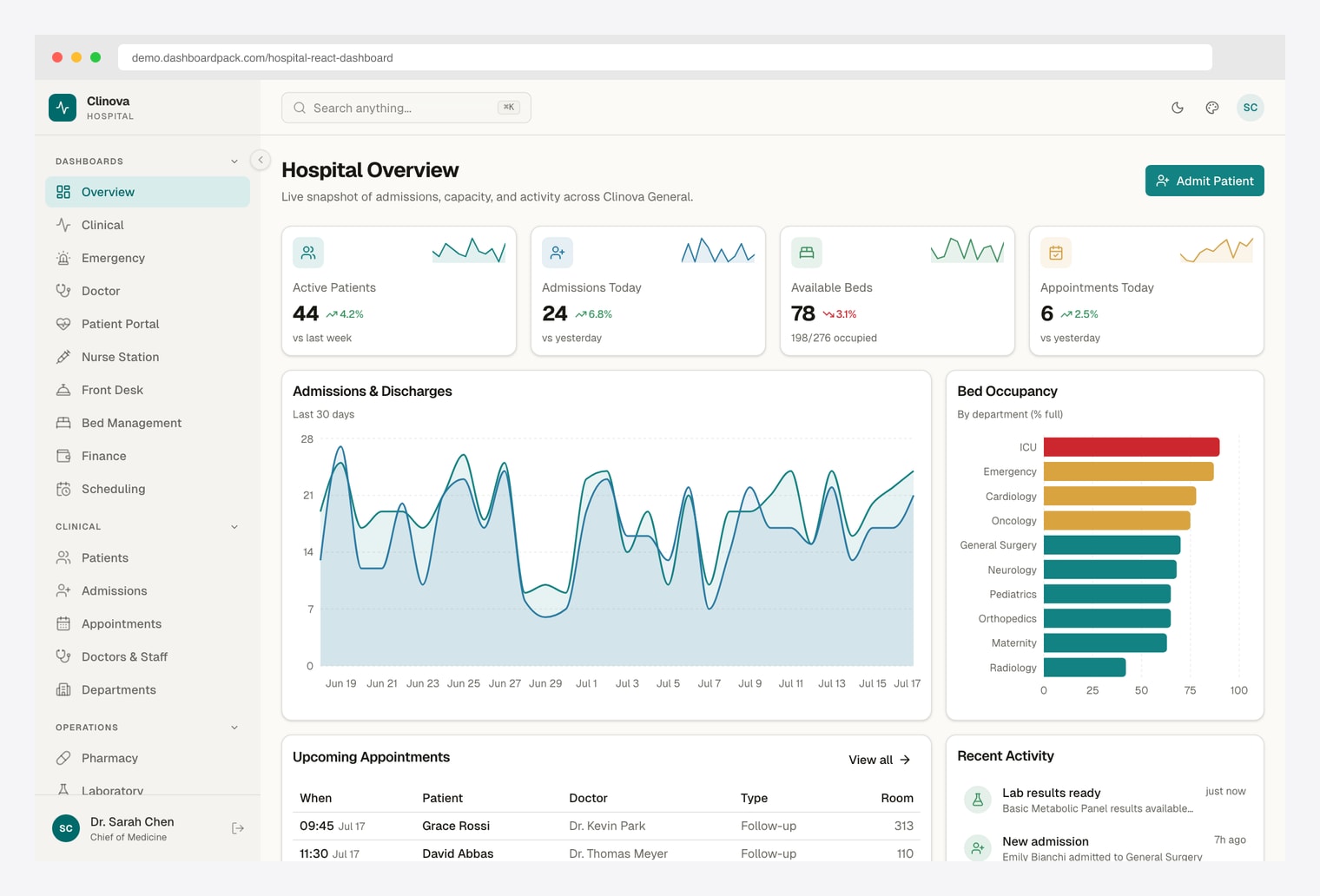This screenshot has width=1320, height=896.
Task: Collapse the sidebar with the chevron button
Action: point(260,160)
